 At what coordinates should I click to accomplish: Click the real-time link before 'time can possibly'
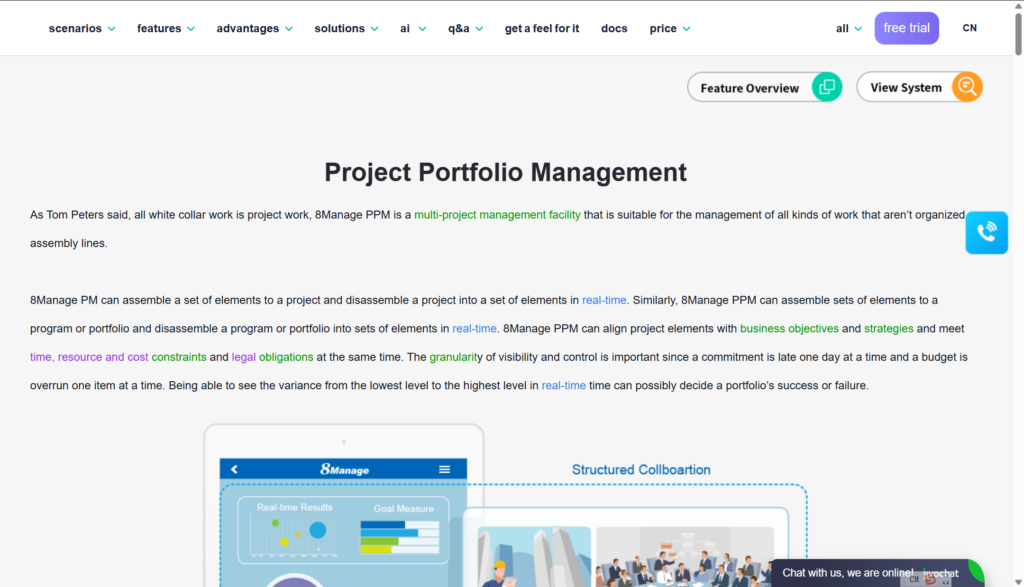click(x=564, y=385)
